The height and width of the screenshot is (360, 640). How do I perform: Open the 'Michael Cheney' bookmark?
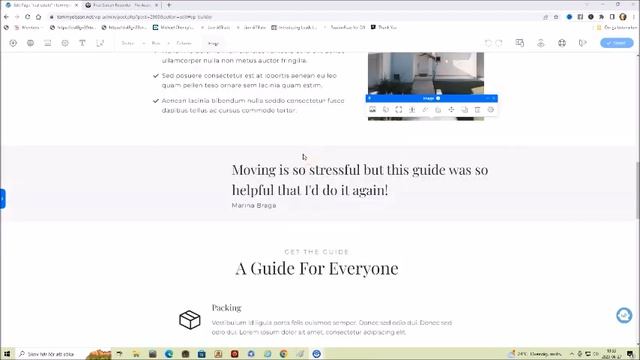click(173, 27)
